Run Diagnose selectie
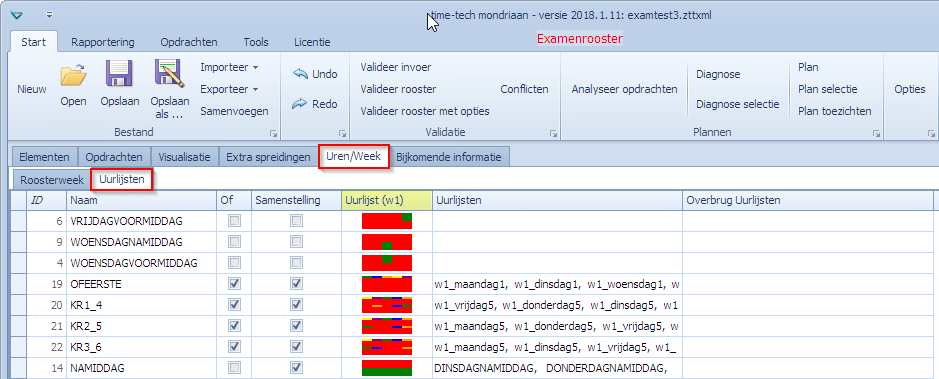The height and width of the screenshot is (379, 939). coord(738,104)
